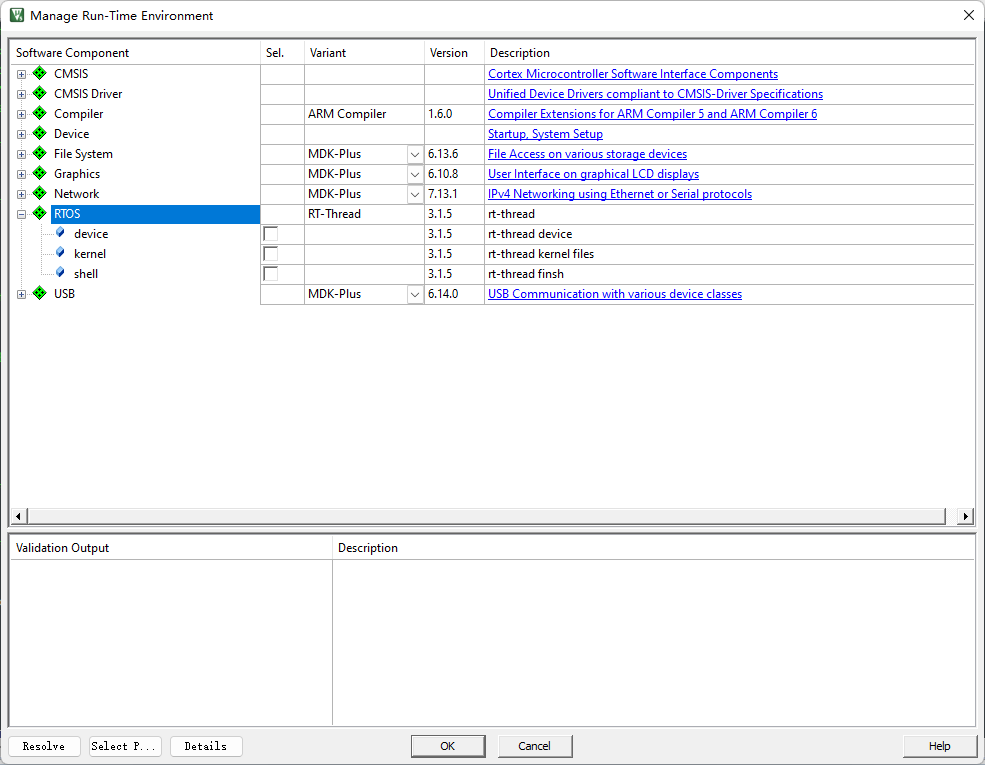The width and height of the screenshot is (985, 765).
Task: Click the green diamond icon beside USB
Action: click(x=40, y=294)
